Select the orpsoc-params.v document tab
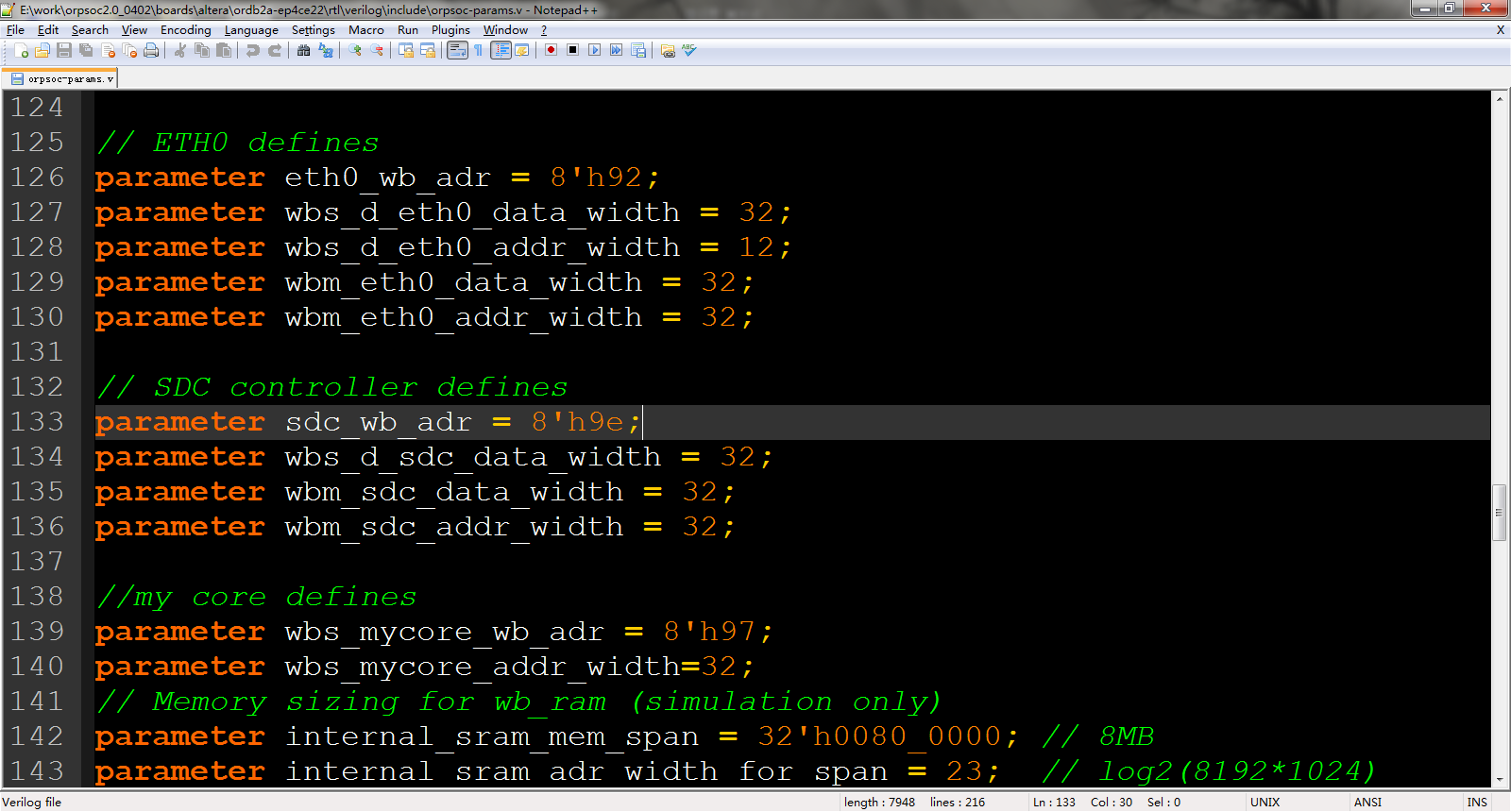 point(62,79)
